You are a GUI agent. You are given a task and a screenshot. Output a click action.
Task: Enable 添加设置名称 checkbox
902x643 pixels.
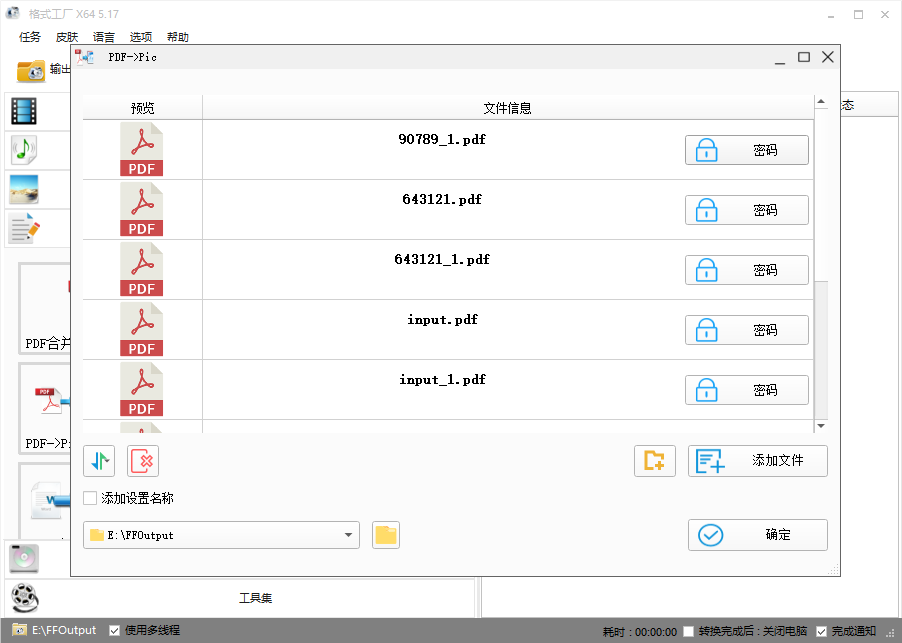tap(90, 497)
